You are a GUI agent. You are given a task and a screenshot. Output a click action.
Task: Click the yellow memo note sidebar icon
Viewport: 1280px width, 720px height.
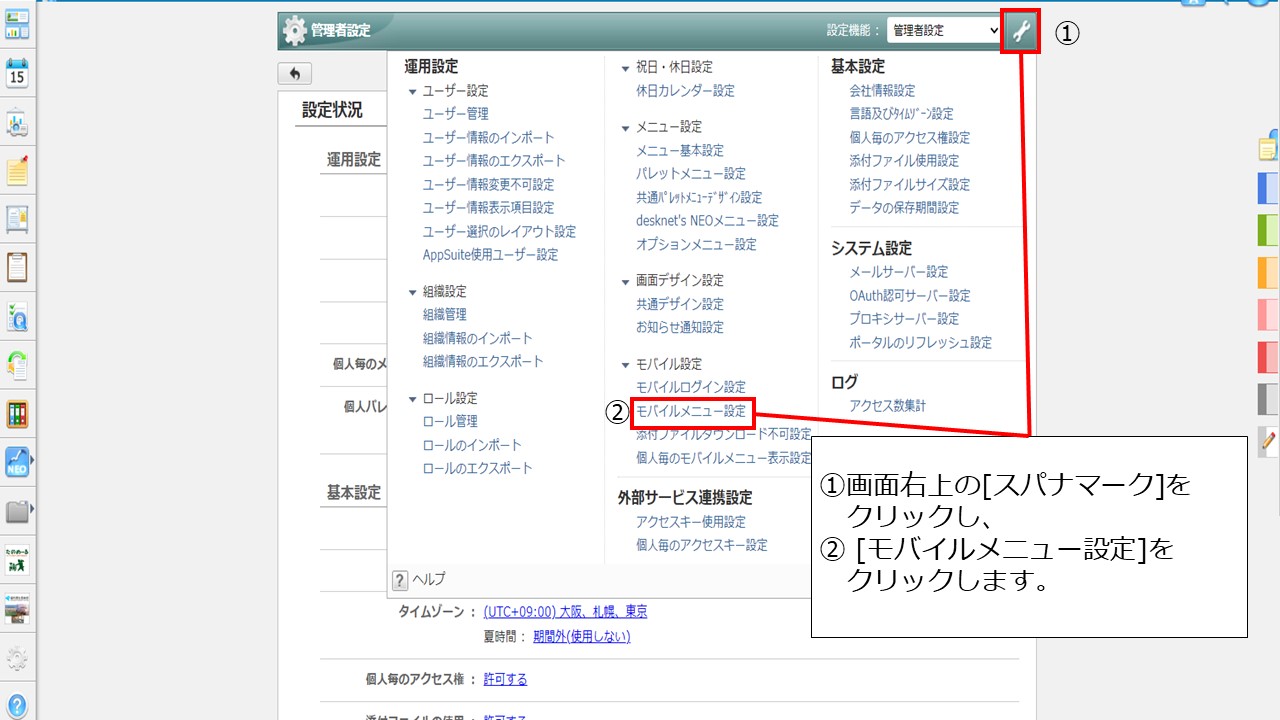click(17, 171)
